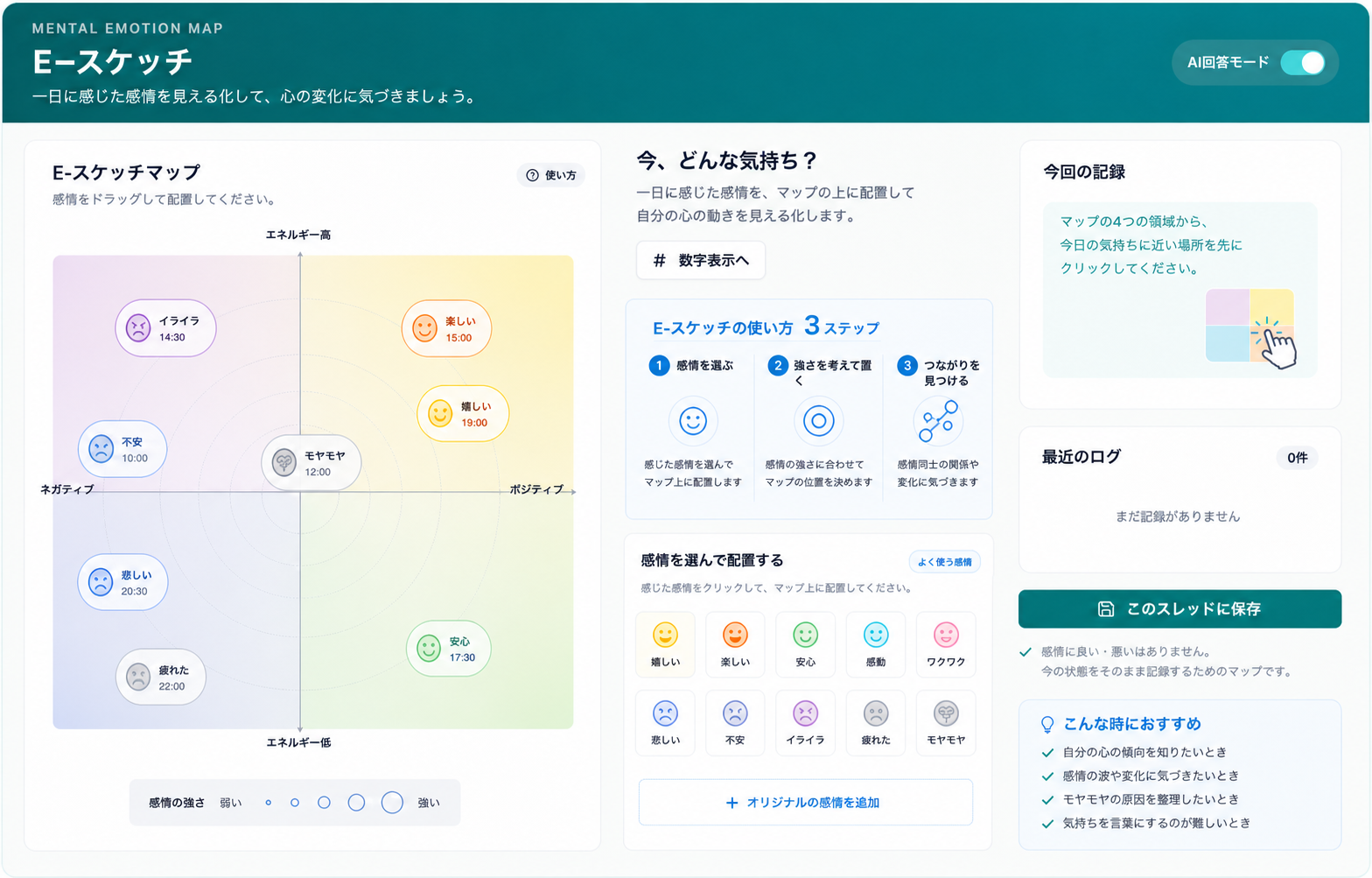Click the 最近のログ heading

1081,456
